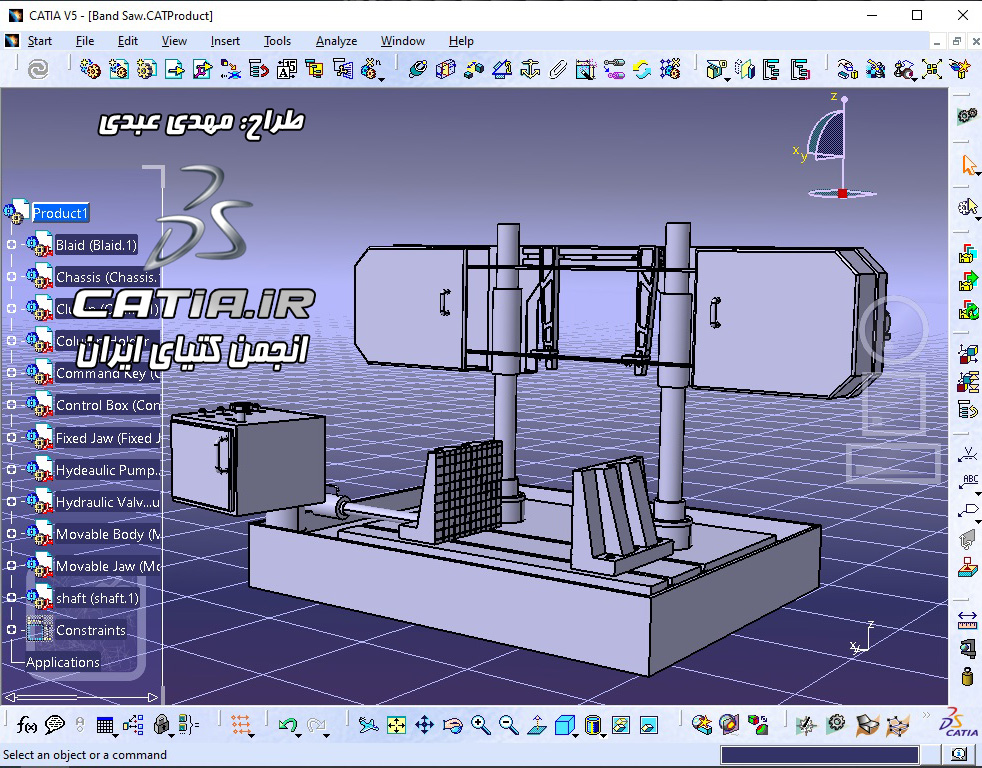
Task: Insert an Existing Component
Action: (x=175, y=69)
